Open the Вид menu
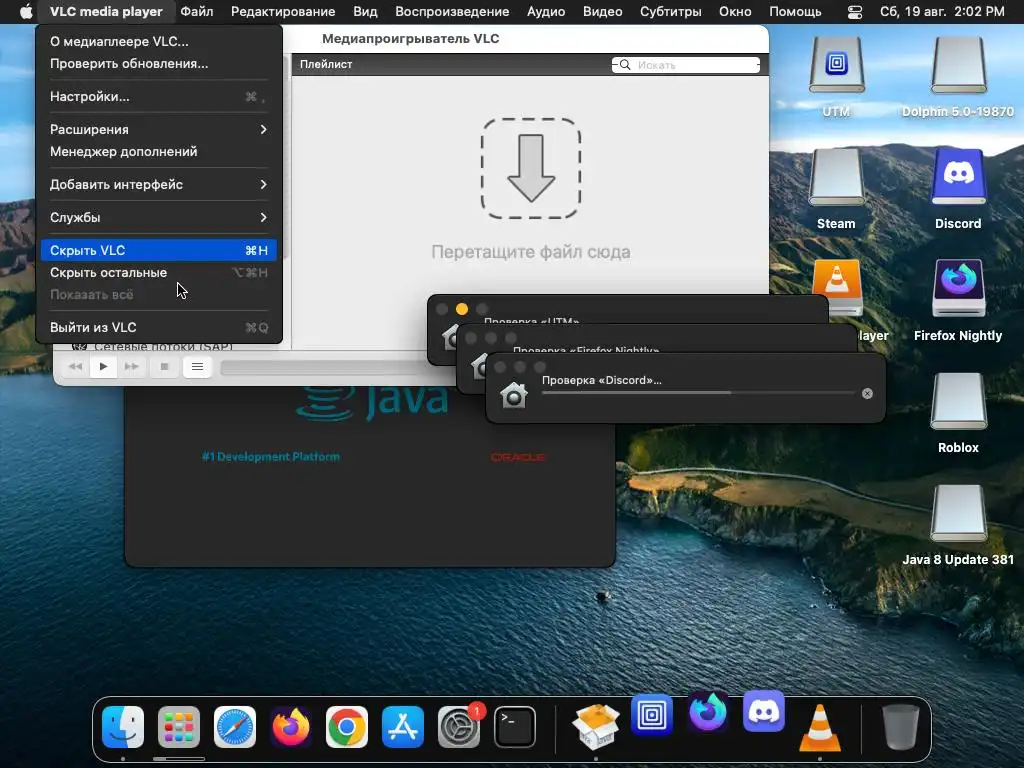Image resolution: width=1024 pixels, height=768 pixels. pos(365,11)
